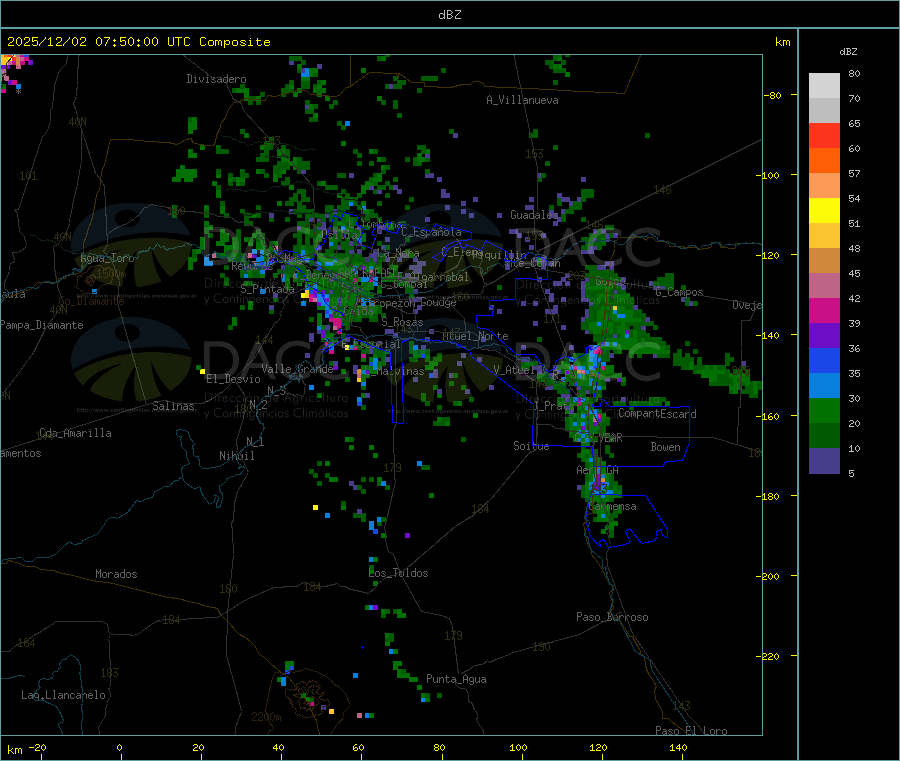Viewport: 900px width, 761px height.
Task: Click the 'Lag.Llancanelo' map label
Action: point(64,695)
